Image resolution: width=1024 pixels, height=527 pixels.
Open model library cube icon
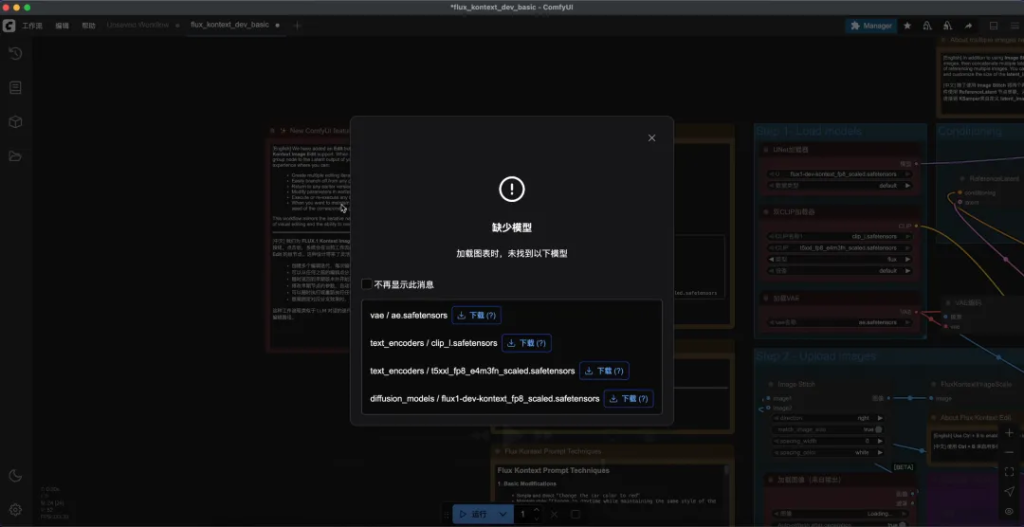[x=16, y=122]
